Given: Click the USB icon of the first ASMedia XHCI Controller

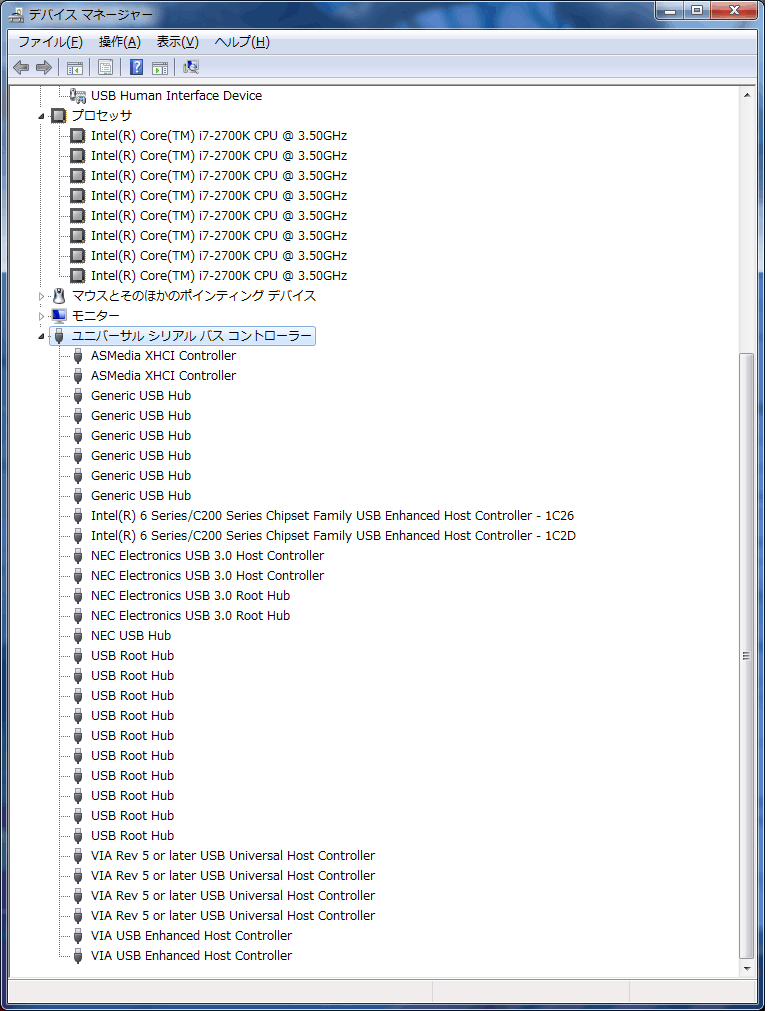Looking at the screenshot, I should [x=78, y=355].
